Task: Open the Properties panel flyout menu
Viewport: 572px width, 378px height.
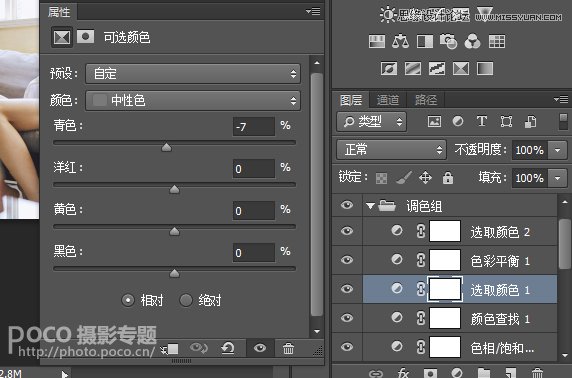Action: (x=313, y=11)
